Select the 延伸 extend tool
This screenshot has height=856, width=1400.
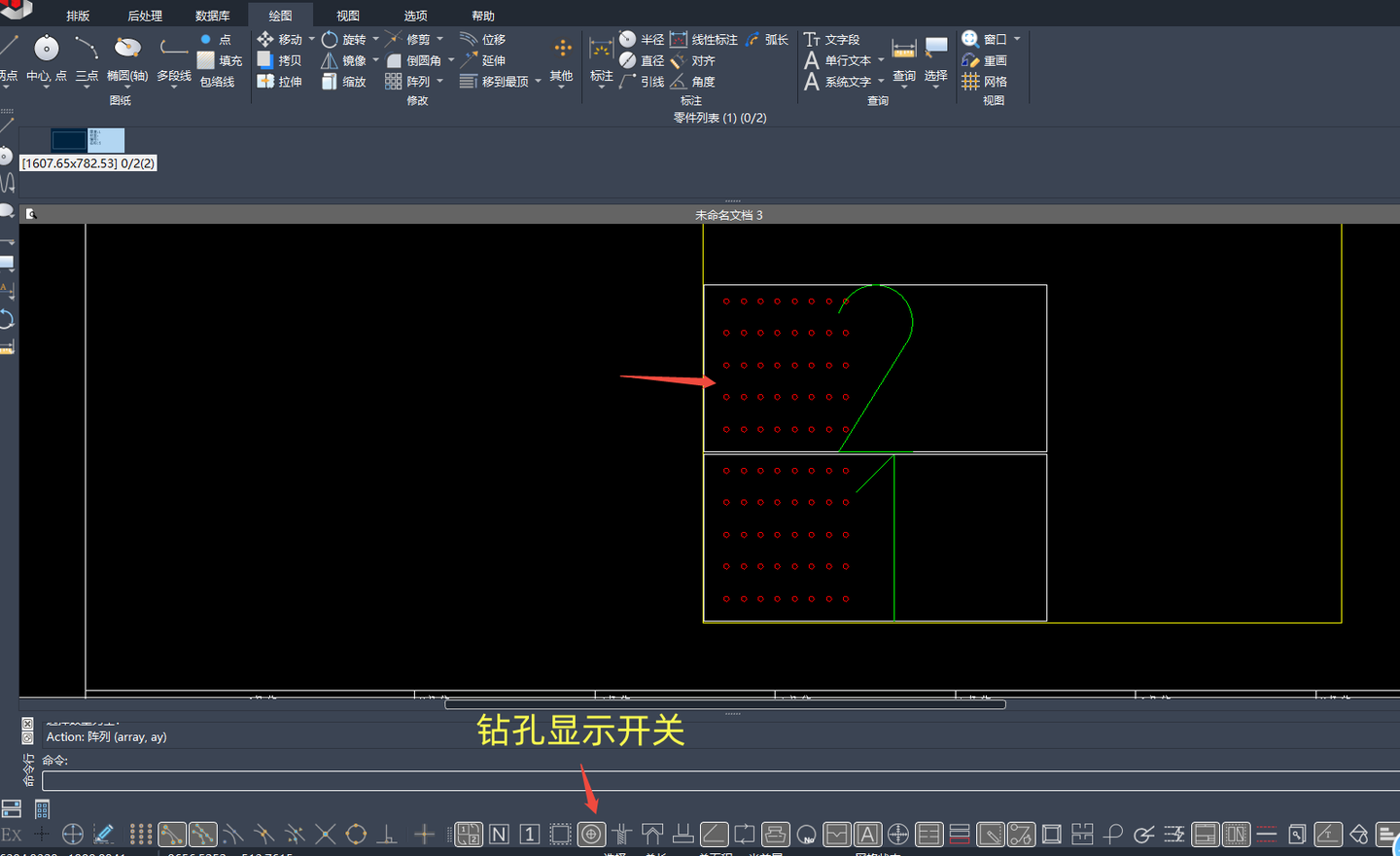click(483, 60)
